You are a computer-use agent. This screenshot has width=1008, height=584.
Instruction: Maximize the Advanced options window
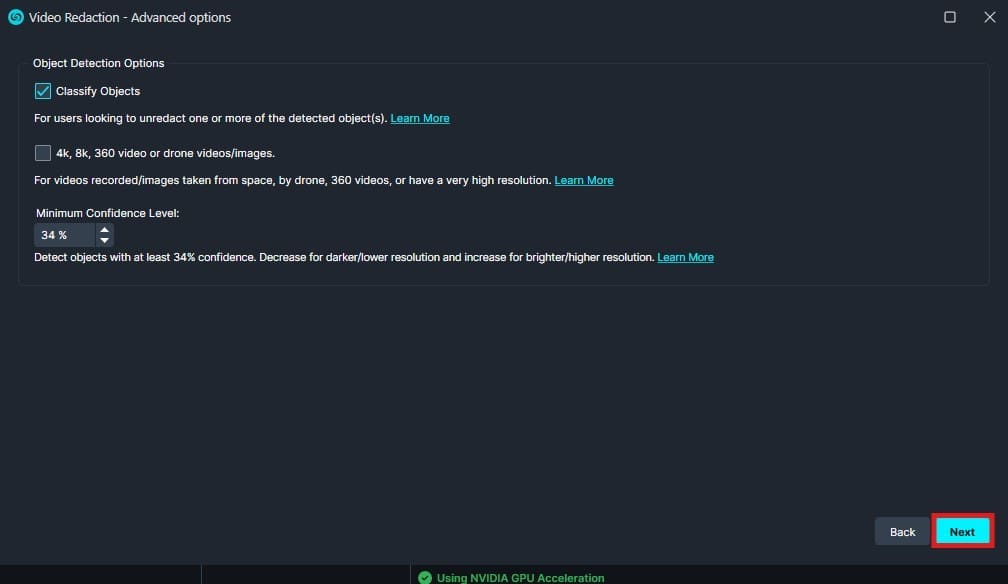click(x=950, y=17)
